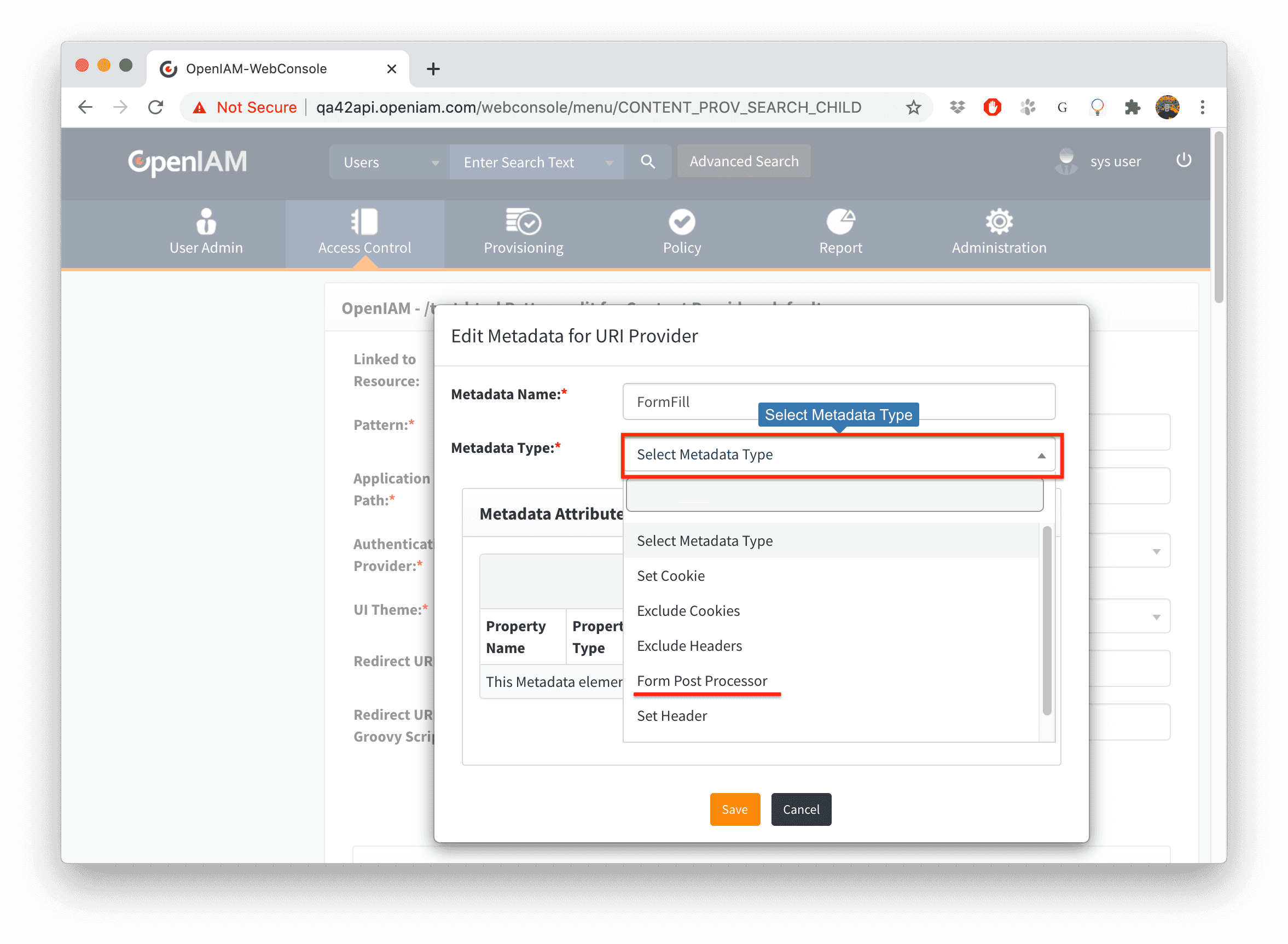
Task: Open the Report pie chart icon
Action: (x=840, y=222)
